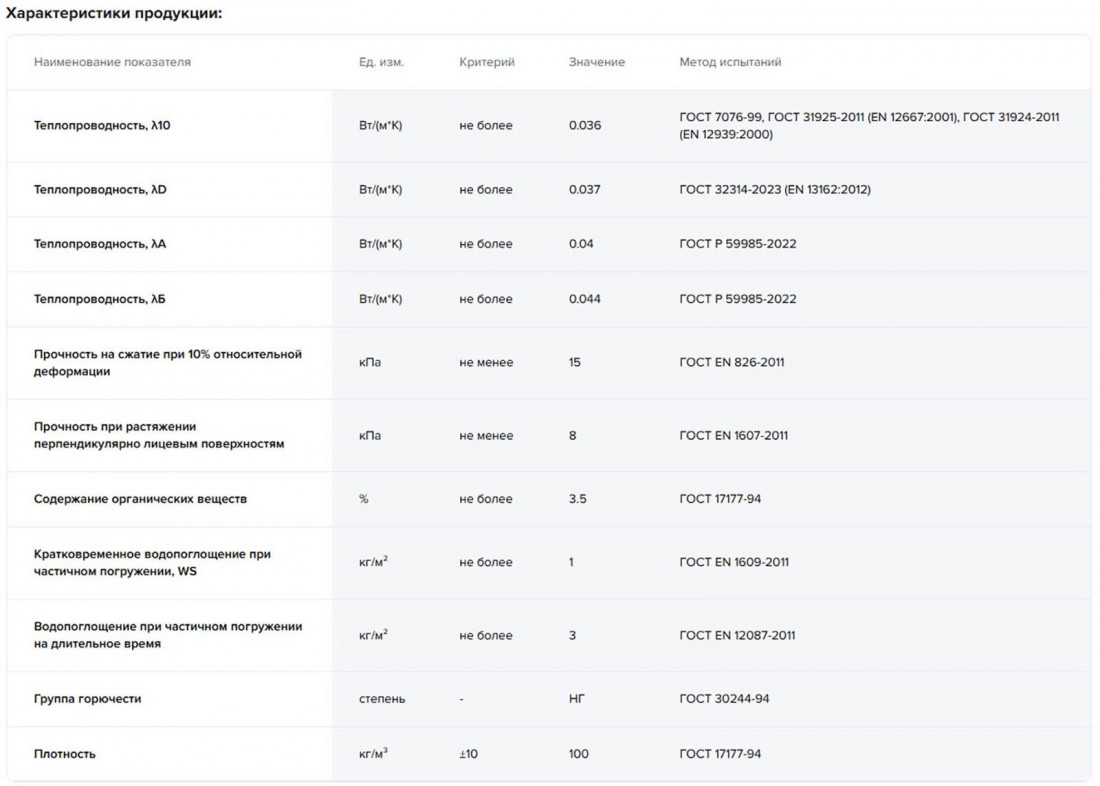This screenshot has width=1100, height=786.
Task: Click the 'Ед. изм.' column header
Action: [381, 62]
